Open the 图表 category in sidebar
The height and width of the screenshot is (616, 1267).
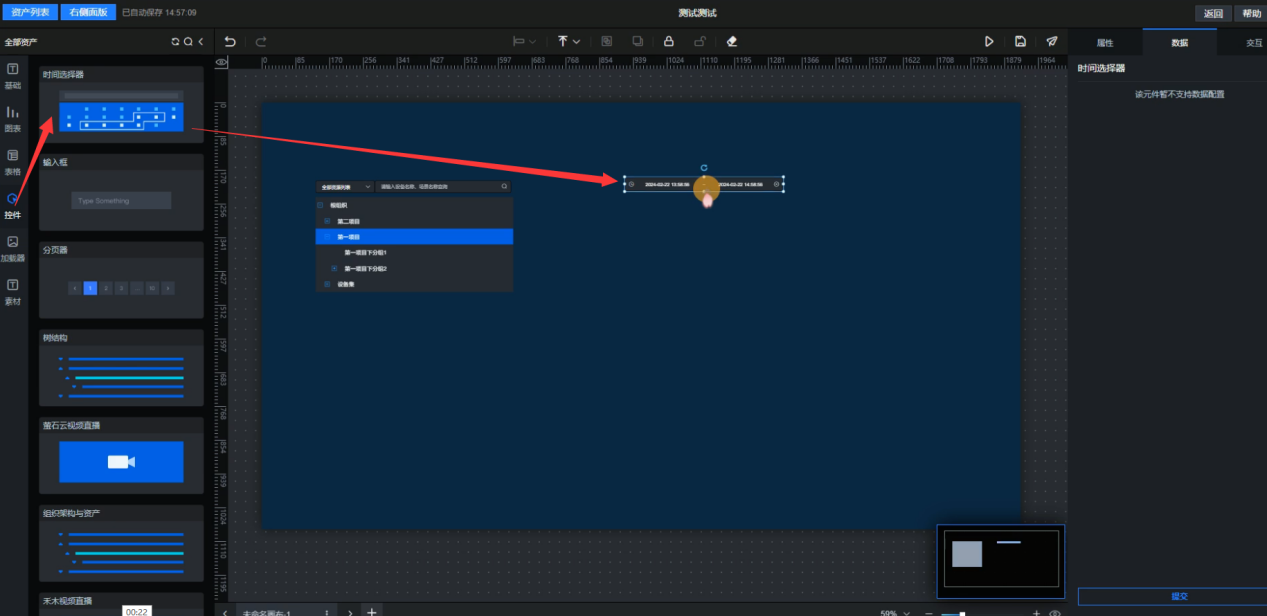[x=13, y=118]
